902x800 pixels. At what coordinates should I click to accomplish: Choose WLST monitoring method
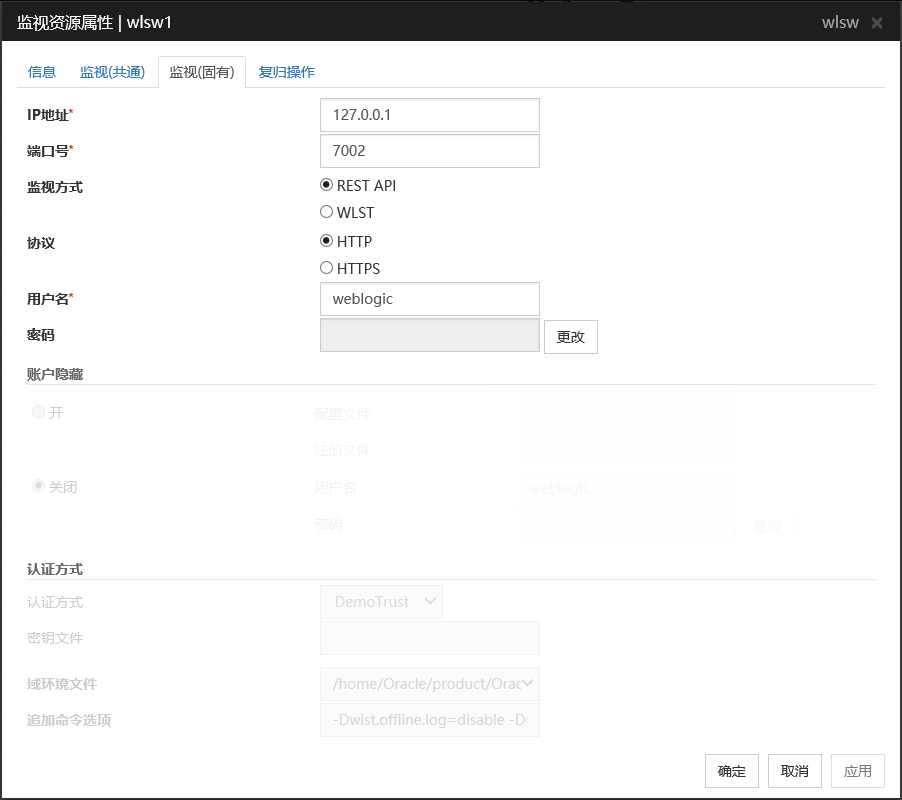(326, 212)
